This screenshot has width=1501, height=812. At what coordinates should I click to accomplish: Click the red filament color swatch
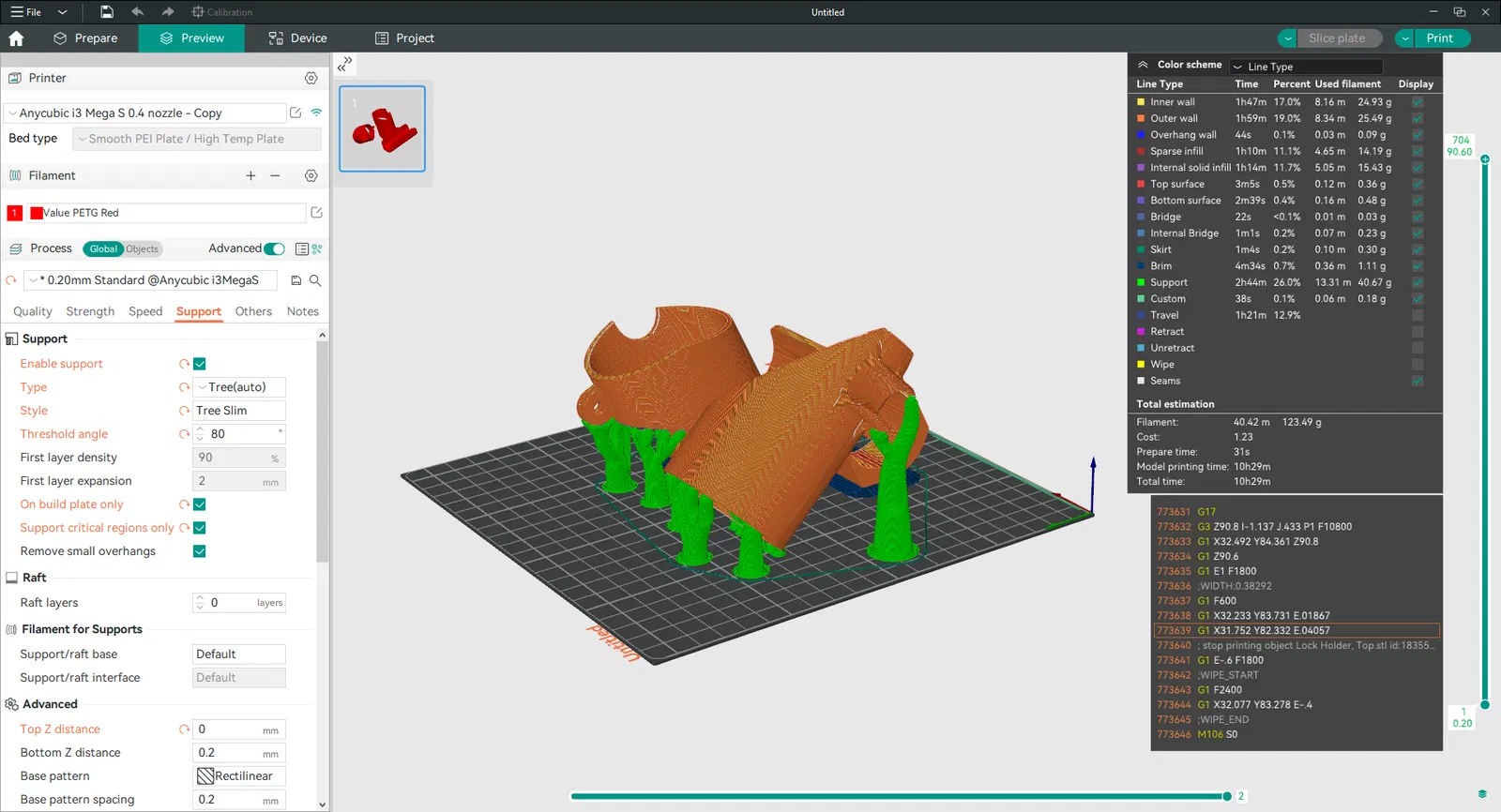tap(37, 213)
